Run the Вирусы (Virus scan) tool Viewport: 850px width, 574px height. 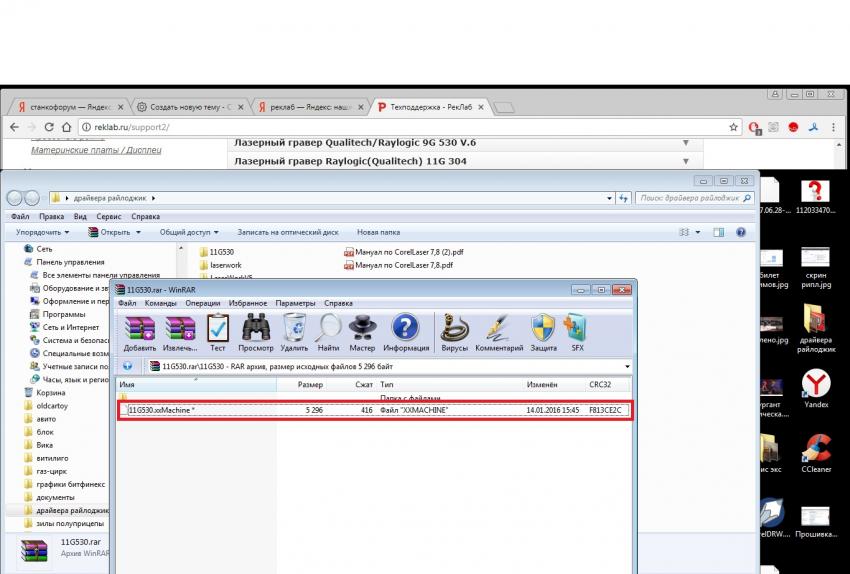(455, 332)
